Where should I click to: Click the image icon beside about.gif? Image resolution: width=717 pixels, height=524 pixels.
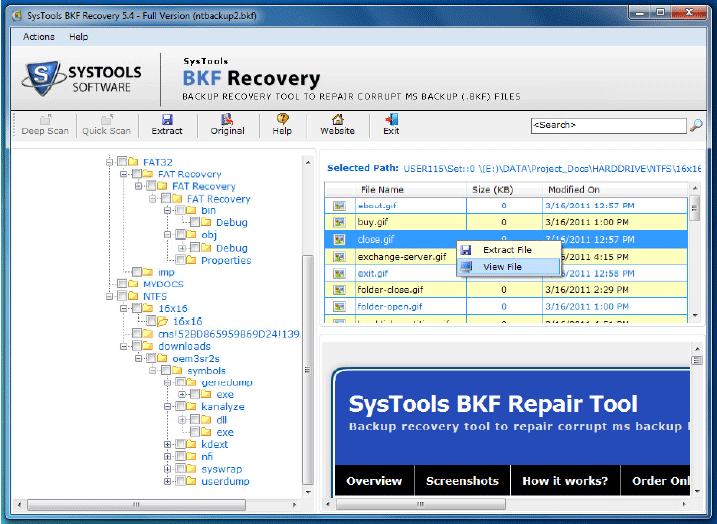tap(339, 206)
